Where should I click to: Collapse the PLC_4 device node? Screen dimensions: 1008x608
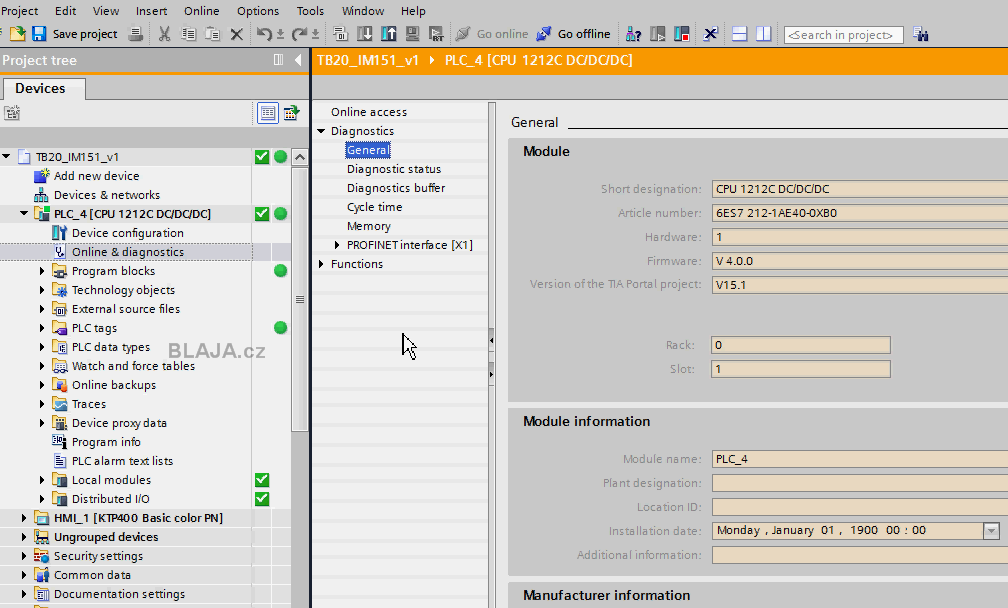pos(24,213)
